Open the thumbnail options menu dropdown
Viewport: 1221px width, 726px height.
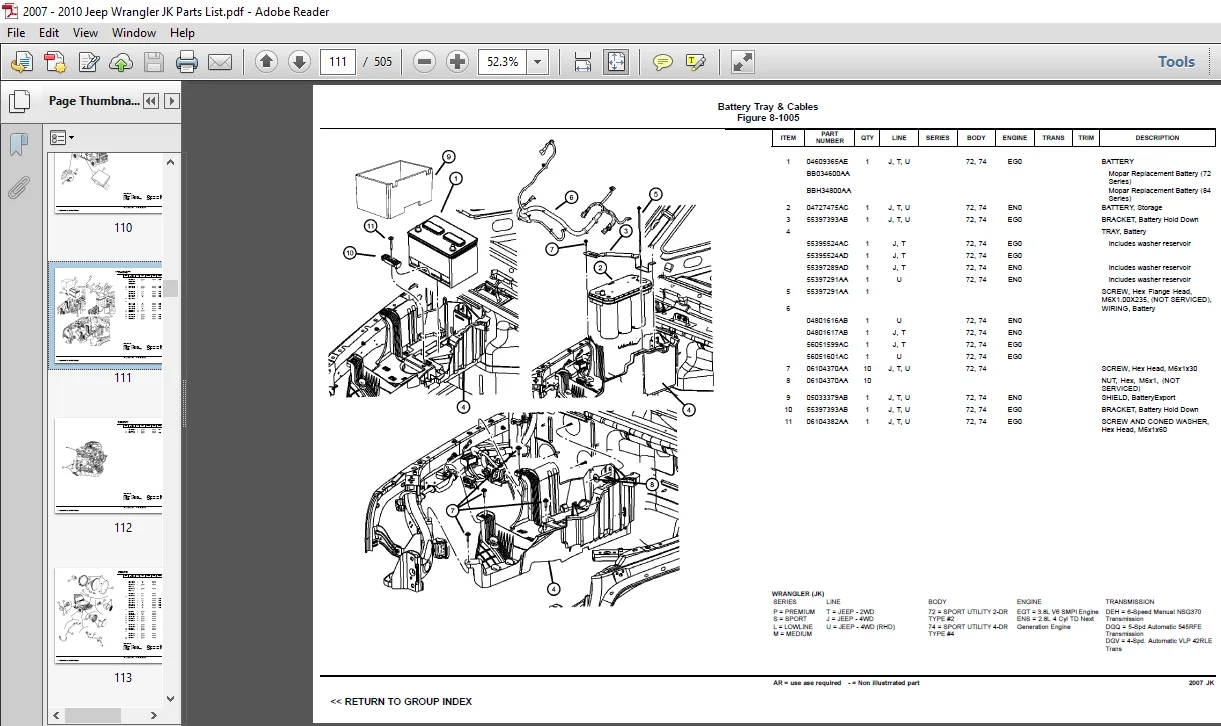click(x=62, y=137)
